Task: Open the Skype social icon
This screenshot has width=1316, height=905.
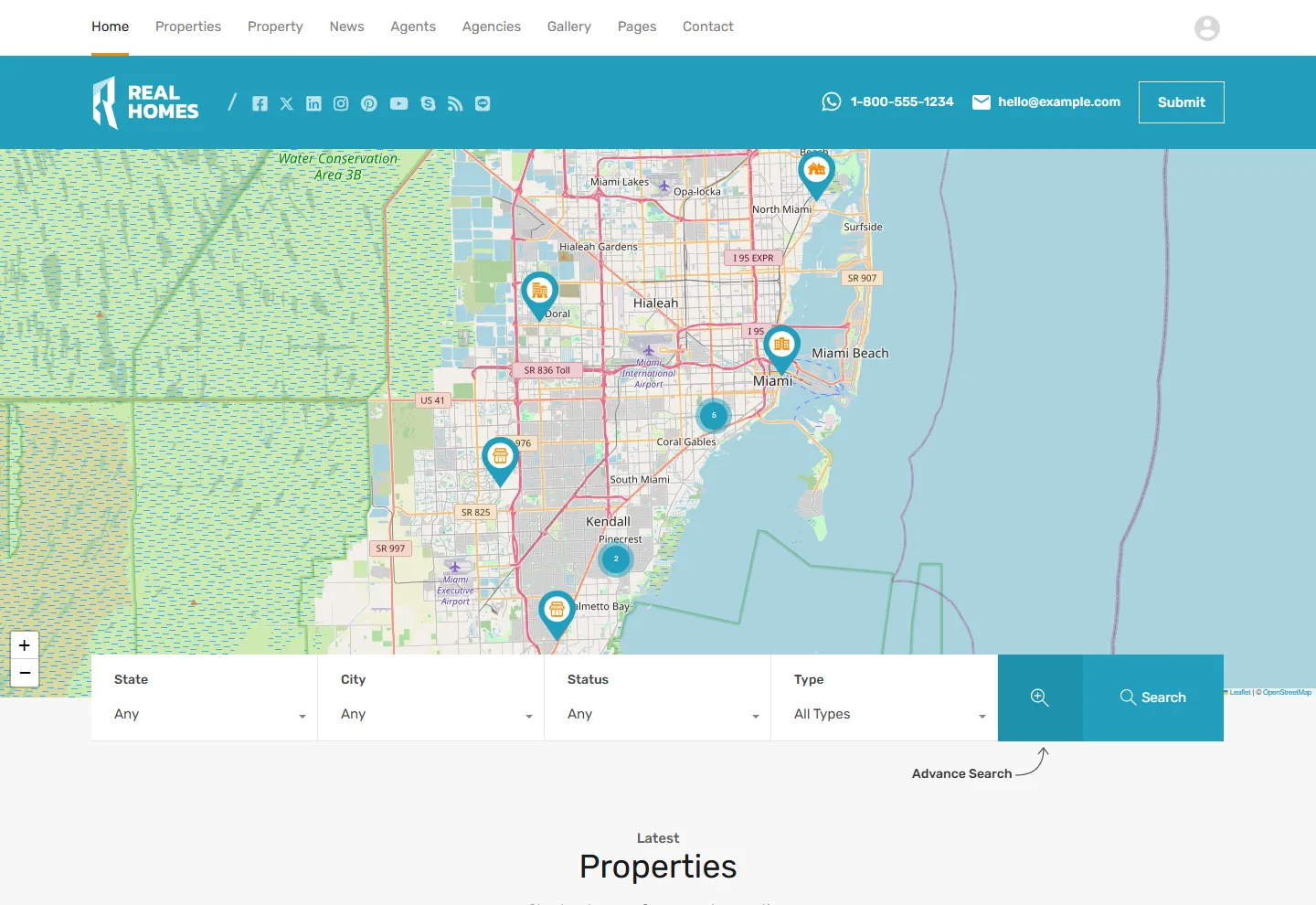Action: (428, 103)
